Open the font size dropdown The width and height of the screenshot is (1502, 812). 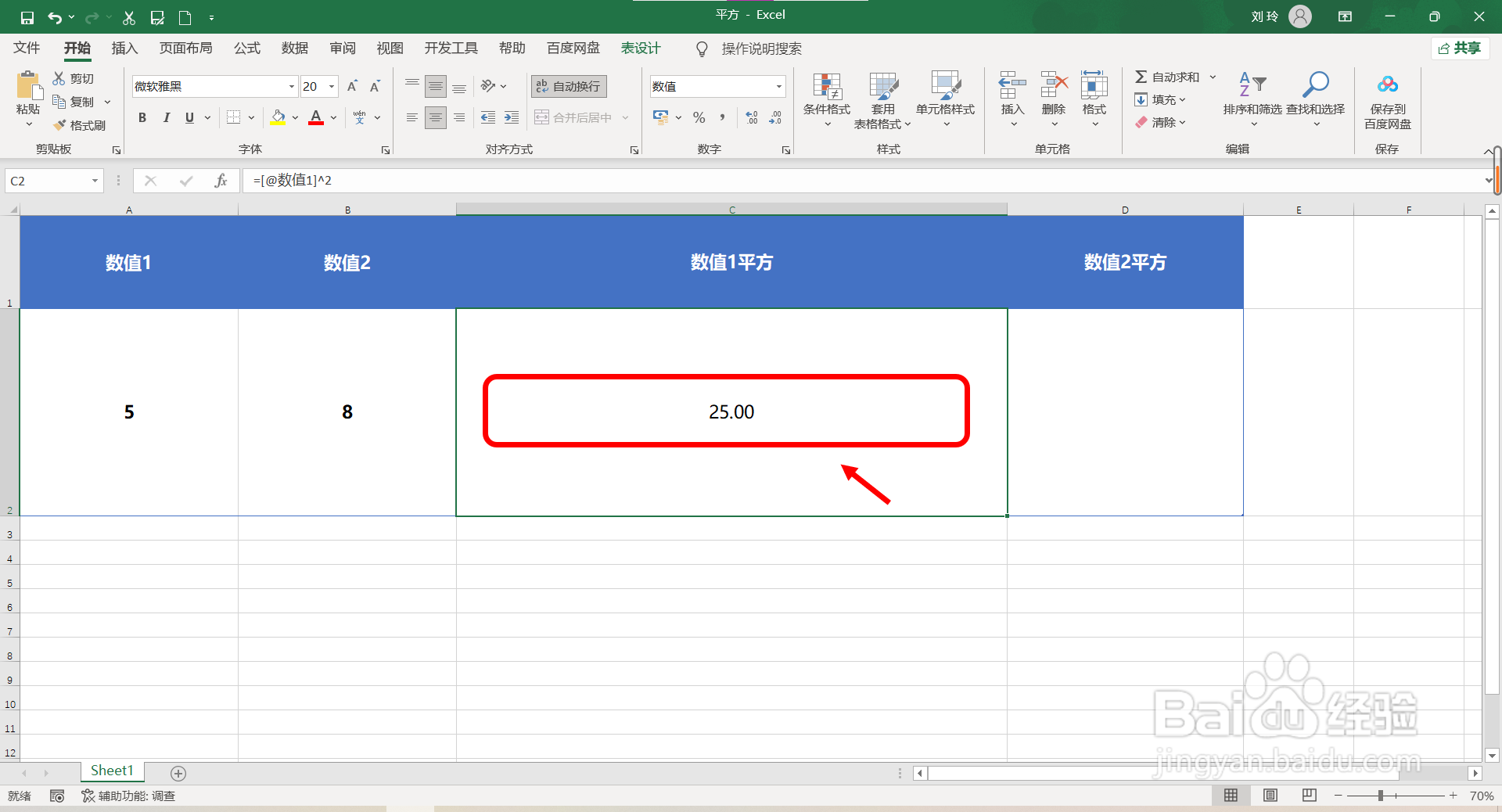pos(332,86)
